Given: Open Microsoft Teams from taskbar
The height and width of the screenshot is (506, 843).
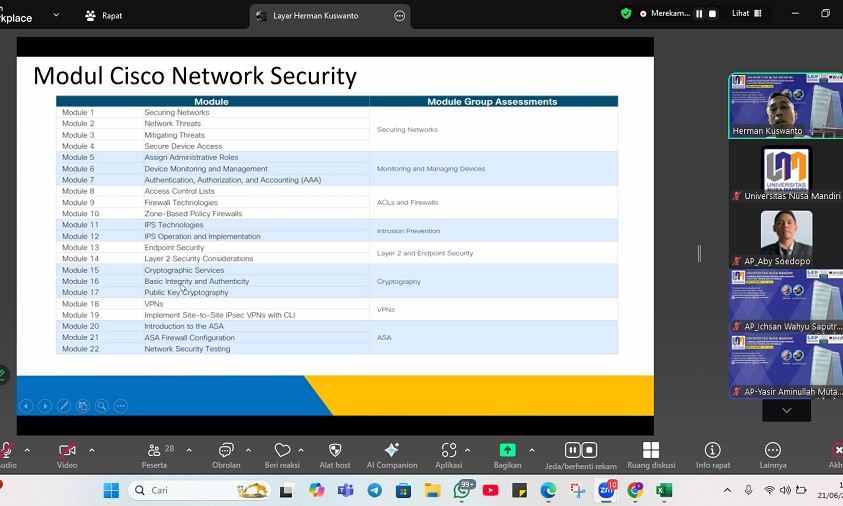Looking at the screenshot, I should [x=345, y=490].
